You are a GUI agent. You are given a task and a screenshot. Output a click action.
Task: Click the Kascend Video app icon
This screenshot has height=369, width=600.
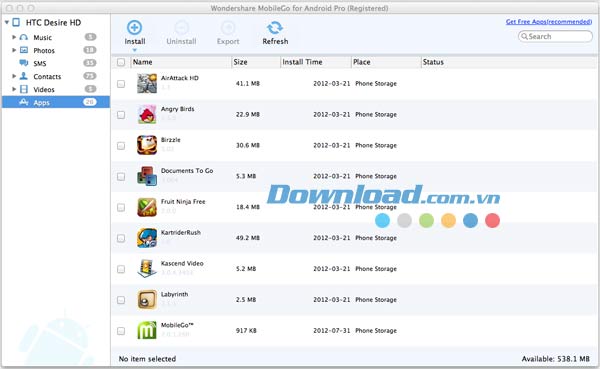[x=147, y=269]
